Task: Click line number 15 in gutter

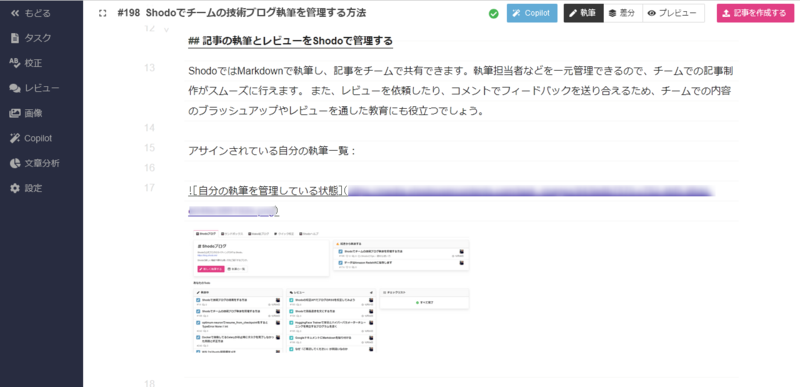Action: pos(149,148)
